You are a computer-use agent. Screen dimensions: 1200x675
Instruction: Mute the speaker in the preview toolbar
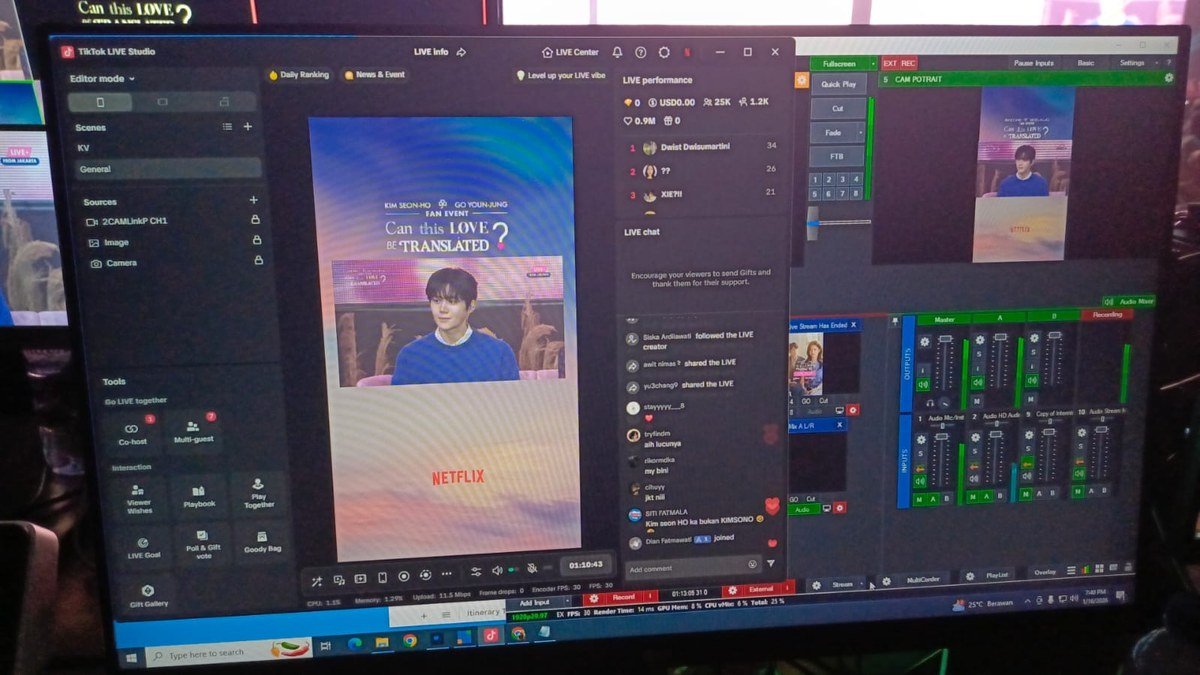497,571
